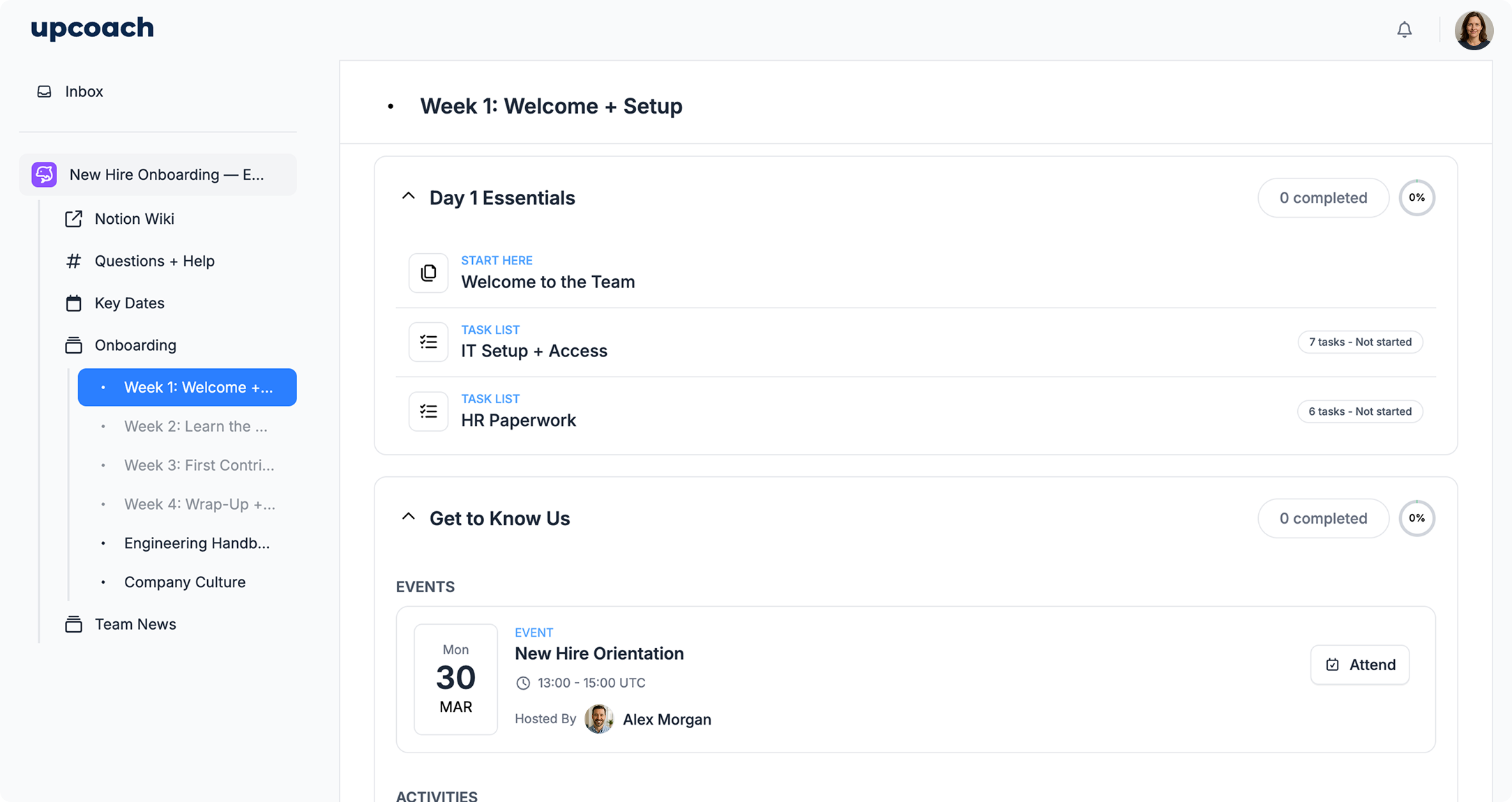Collapse the Day 1 Essentials section
Screen dimensions: 1512x802
[x=409, y=197]
